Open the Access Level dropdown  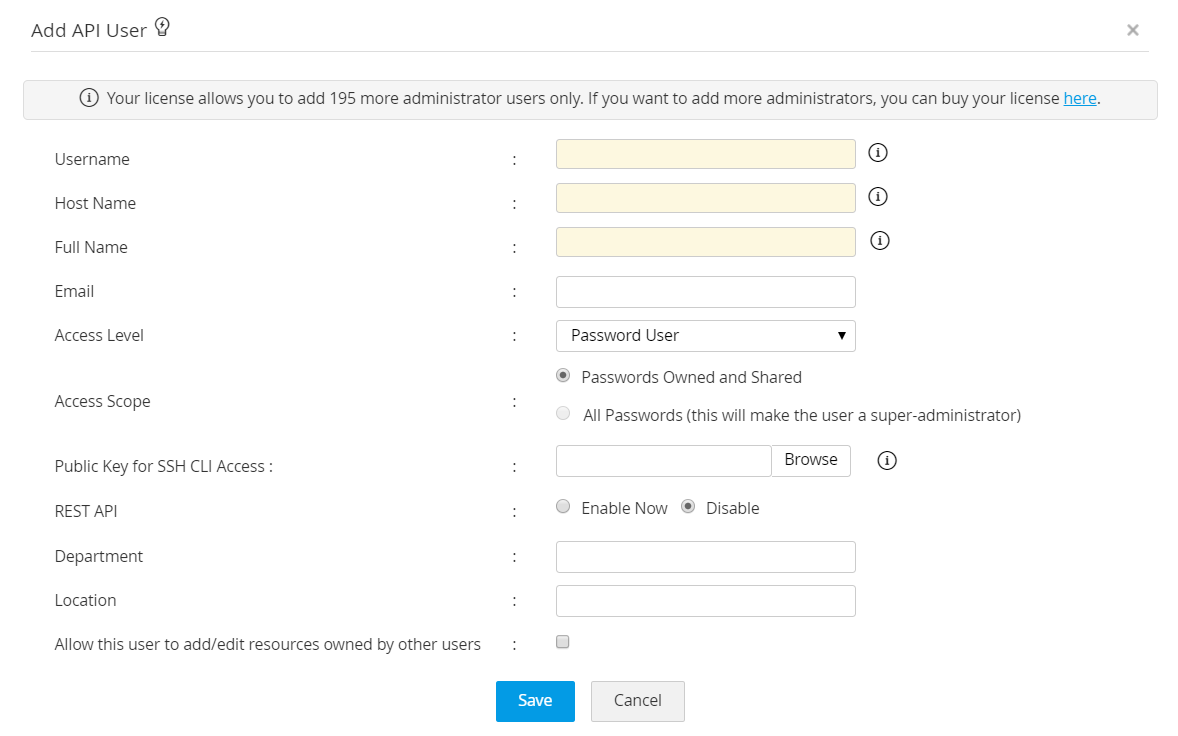(705, 336)
